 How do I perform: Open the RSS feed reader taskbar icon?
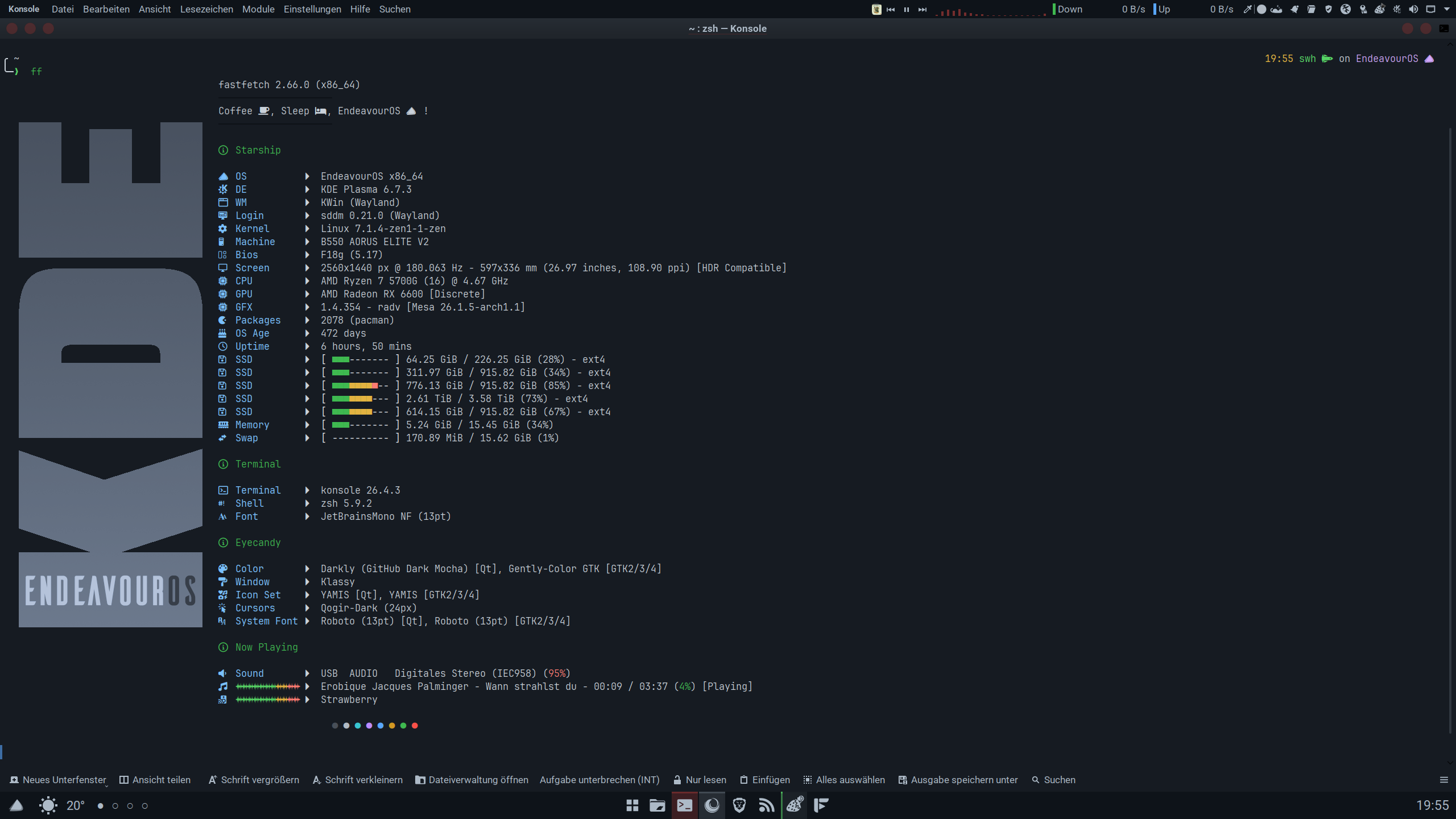pyautogui.click(x=767, y=805)
